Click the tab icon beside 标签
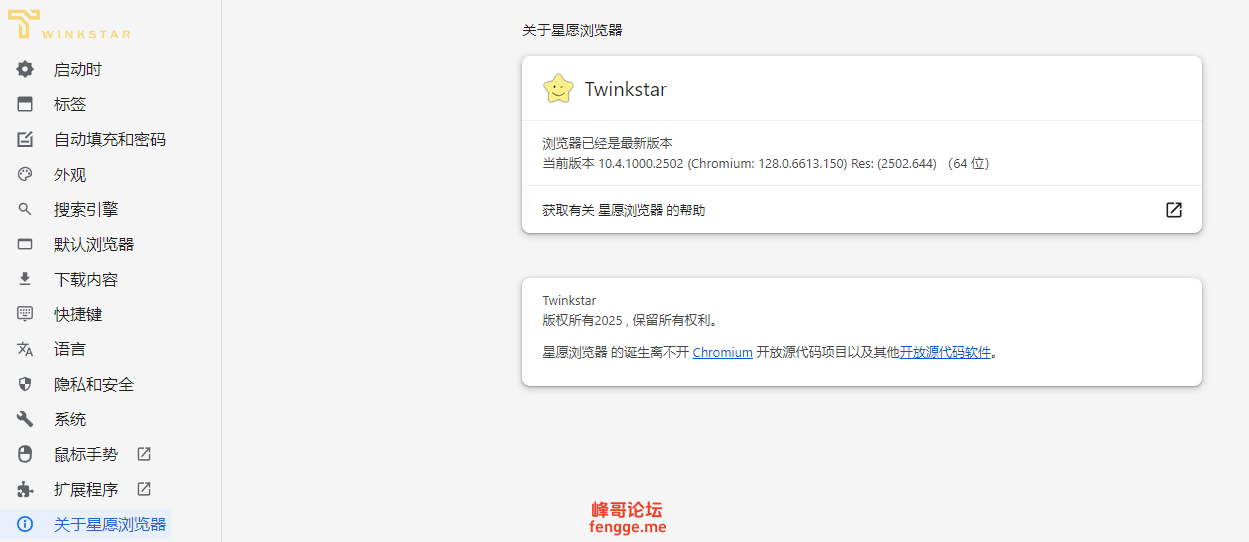 pos(25,104)
